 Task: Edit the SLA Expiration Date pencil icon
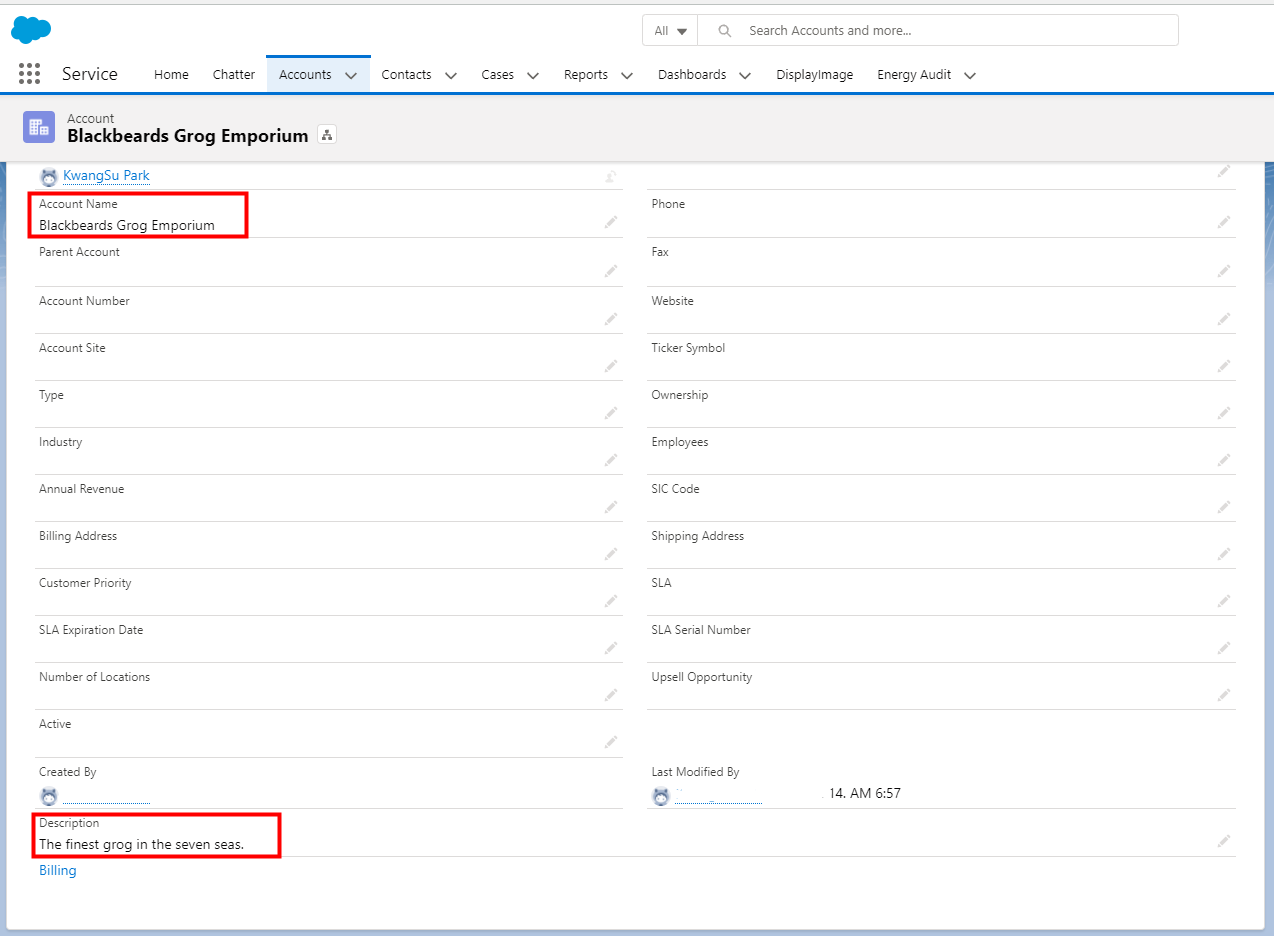tap(610, 648)
